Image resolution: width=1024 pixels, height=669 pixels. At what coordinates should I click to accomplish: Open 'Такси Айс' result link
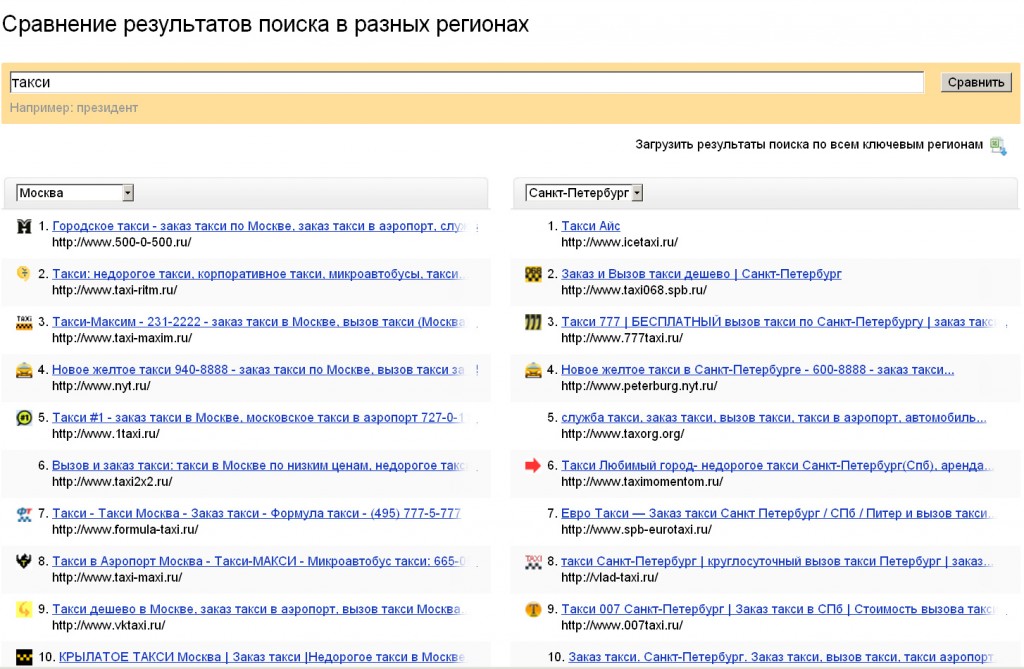point(590,225)
